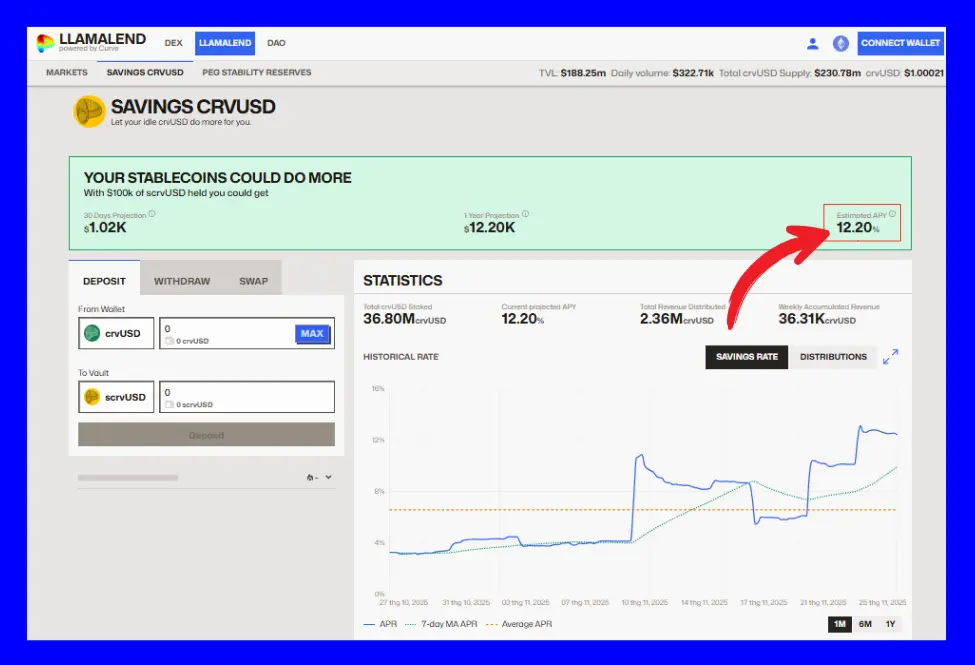Select the 1Y chart time range
This screenshot has width=975, height=665.
click(x=890, y=624)
